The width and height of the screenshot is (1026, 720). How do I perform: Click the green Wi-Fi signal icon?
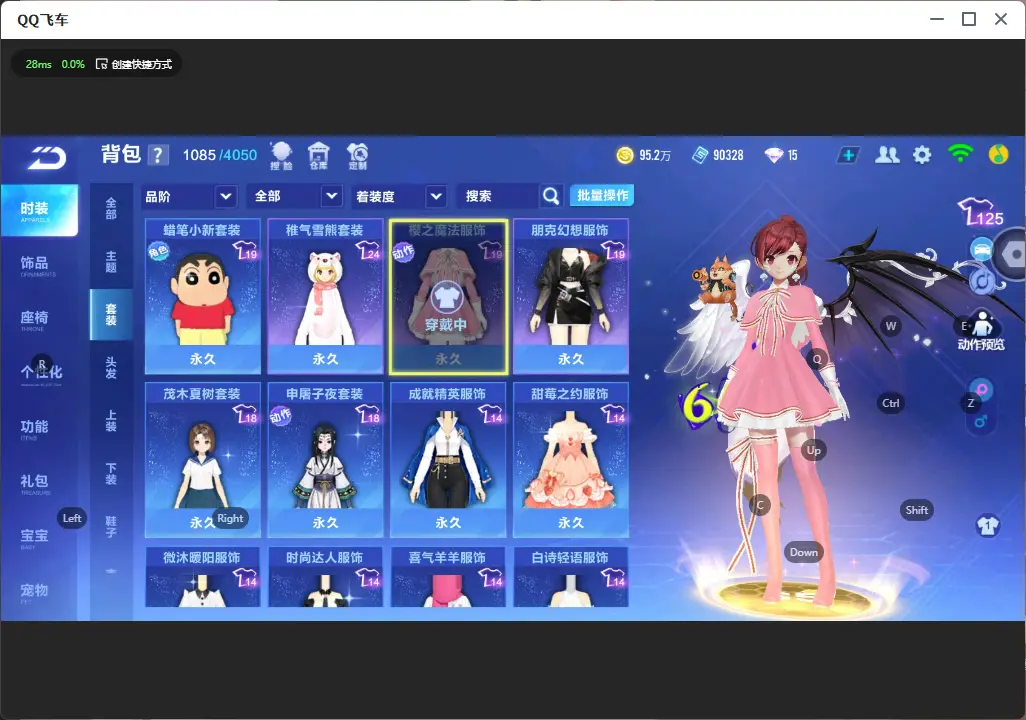(960, 154)
